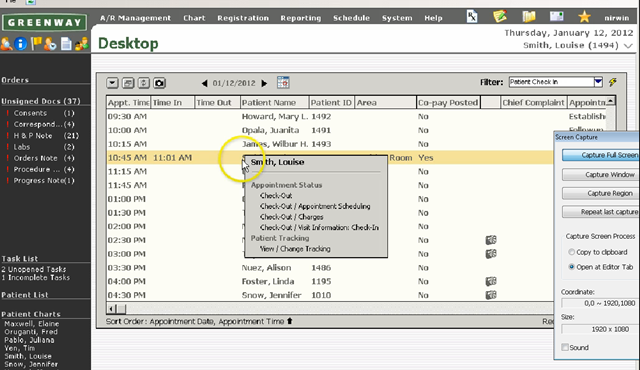Click the blue info icon in sidebar

(x=21, y=44)
